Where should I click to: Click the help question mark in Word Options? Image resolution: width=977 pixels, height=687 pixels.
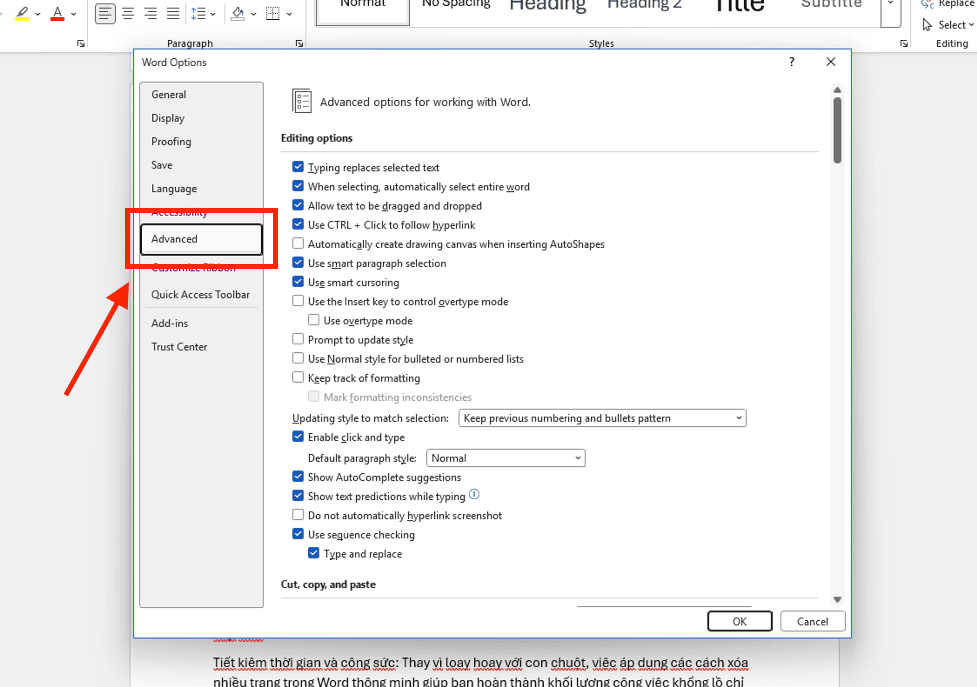791,62
